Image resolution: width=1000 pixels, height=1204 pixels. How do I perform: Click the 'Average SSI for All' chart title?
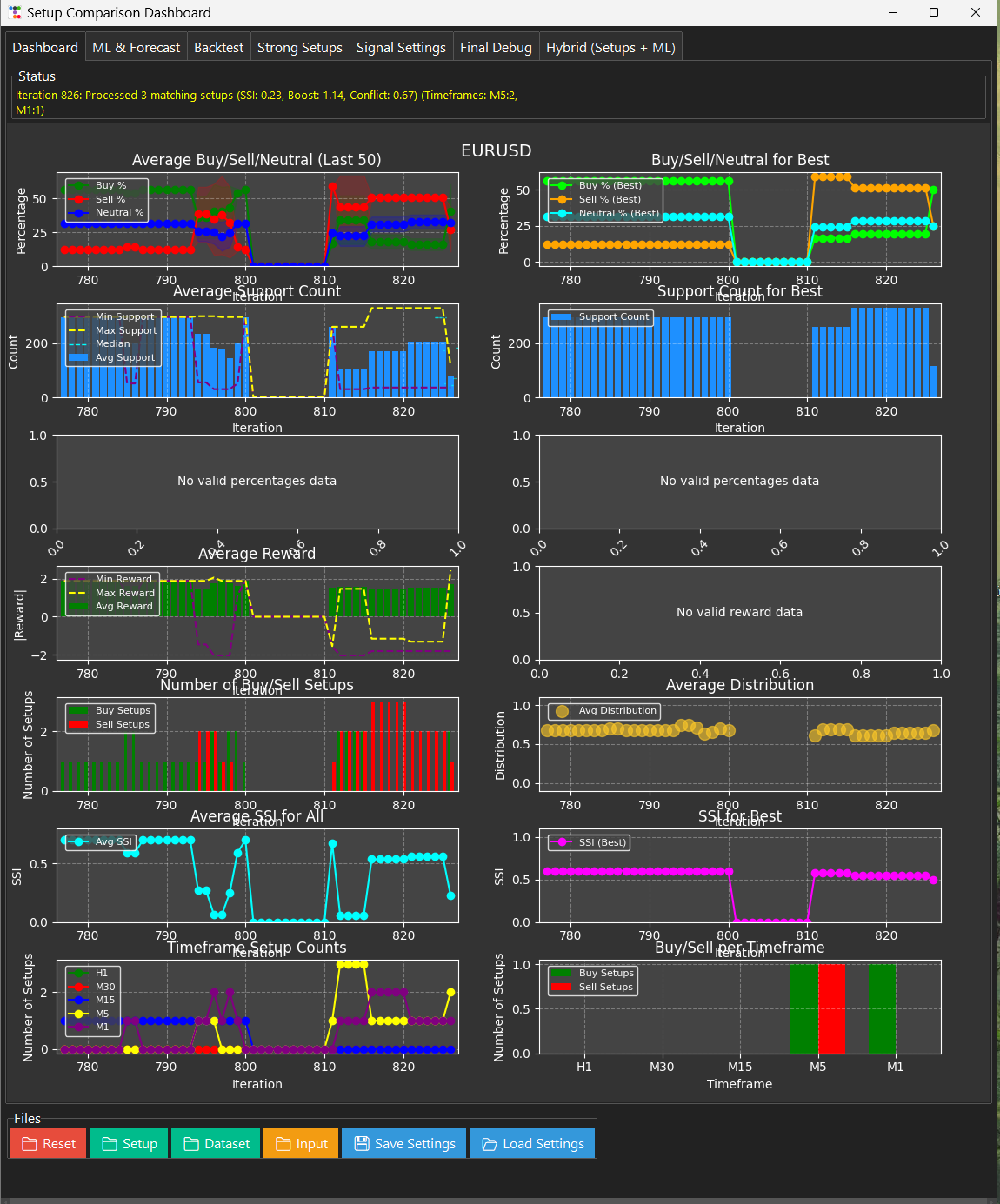pos(257,816)
